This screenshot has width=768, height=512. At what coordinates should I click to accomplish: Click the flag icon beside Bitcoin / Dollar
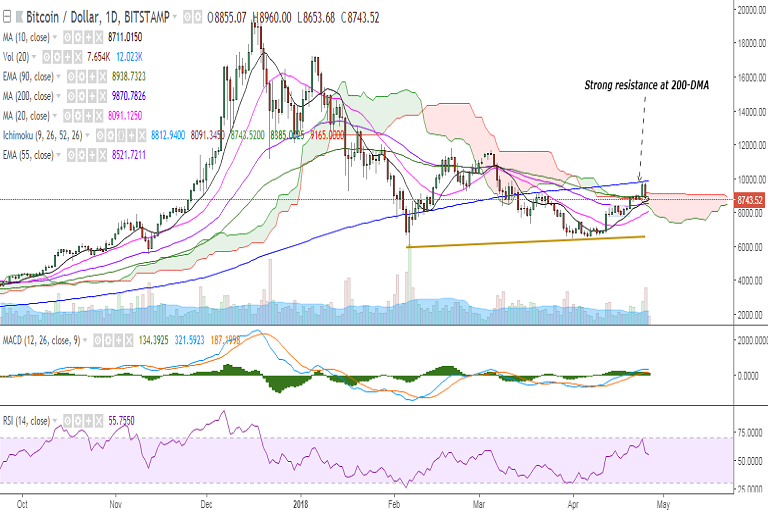20,17
